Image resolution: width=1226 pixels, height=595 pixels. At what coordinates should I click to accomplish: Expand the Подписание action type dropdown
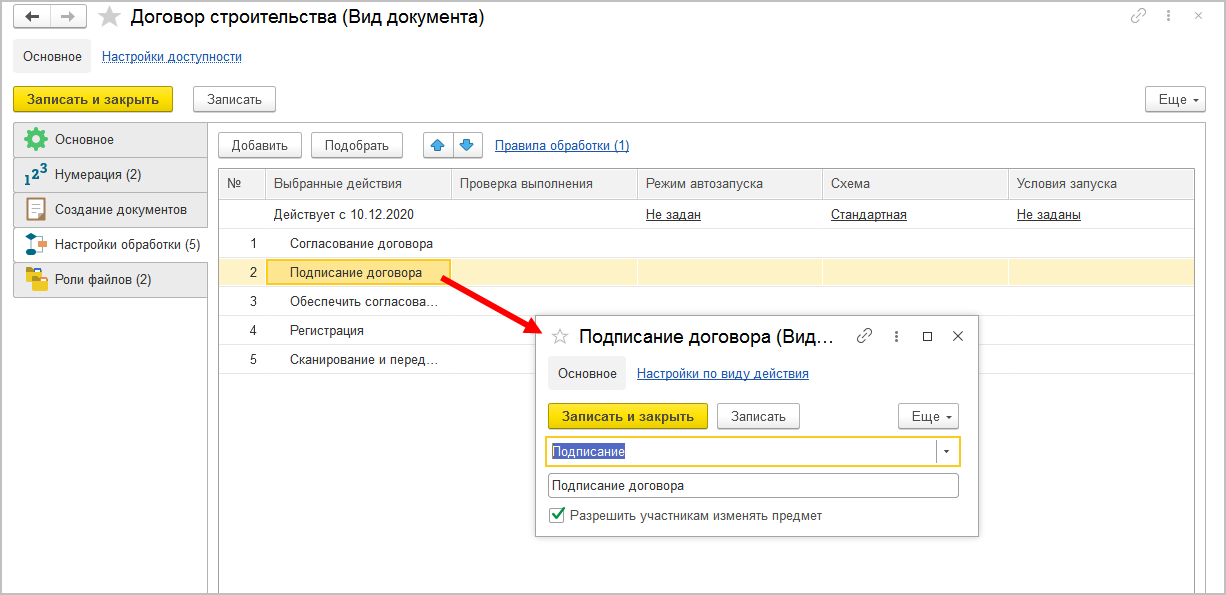tap(947, 452)
